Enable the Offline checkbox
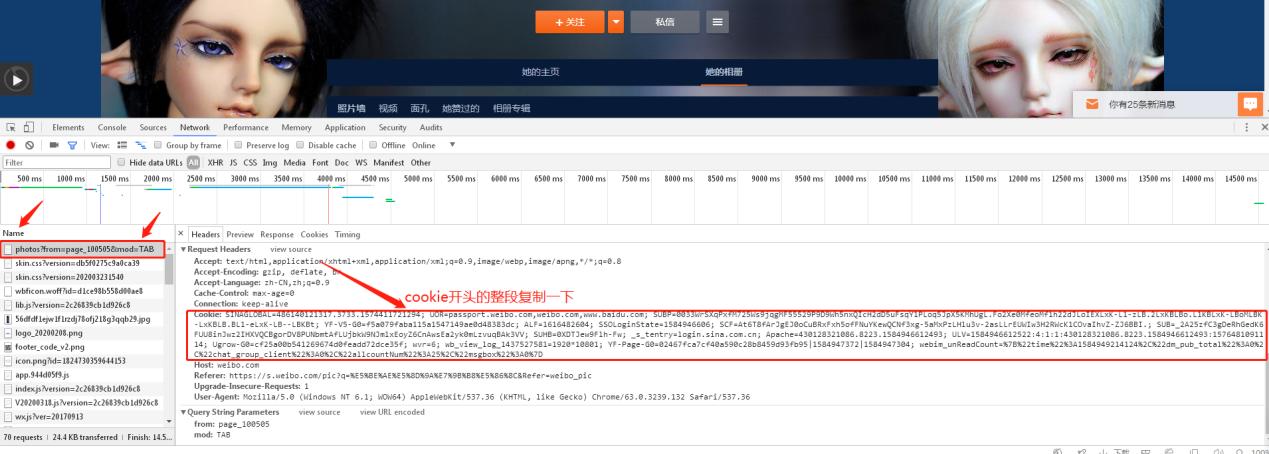The width and height of the screenshot is (1269, 454). 372,145
